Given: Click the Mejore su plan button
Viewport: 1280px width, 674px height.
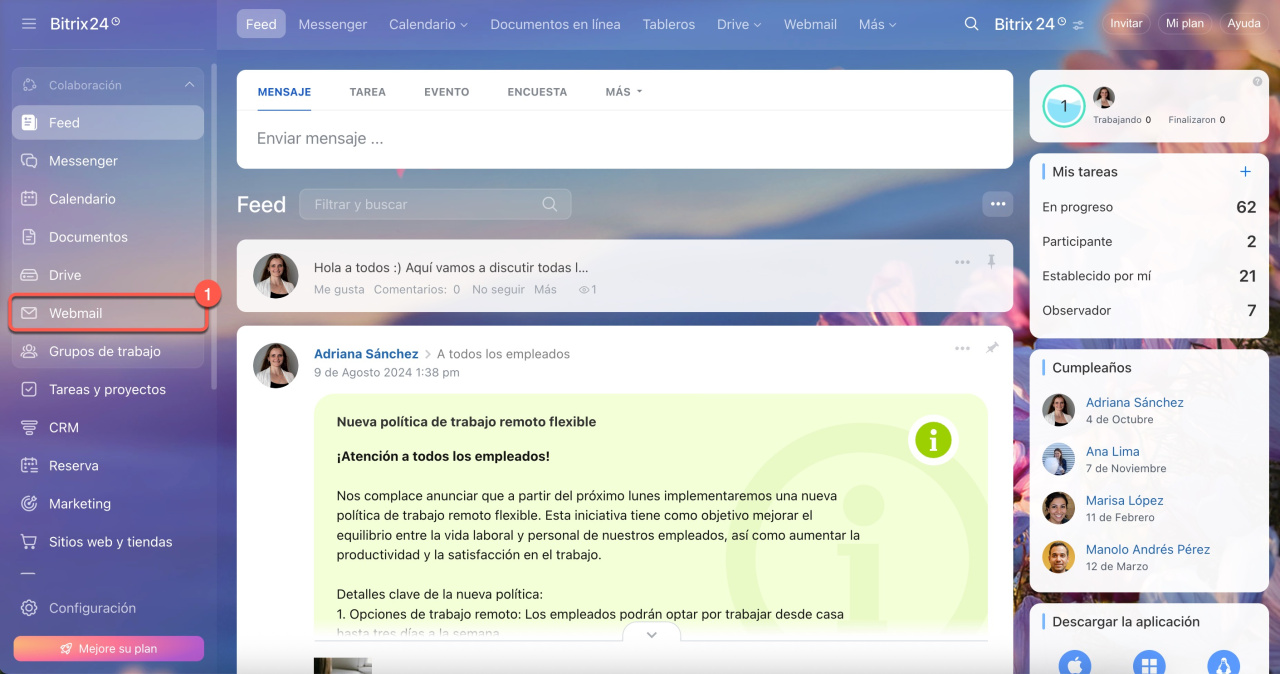Looking at the screenshot, I should coord(108,648).
